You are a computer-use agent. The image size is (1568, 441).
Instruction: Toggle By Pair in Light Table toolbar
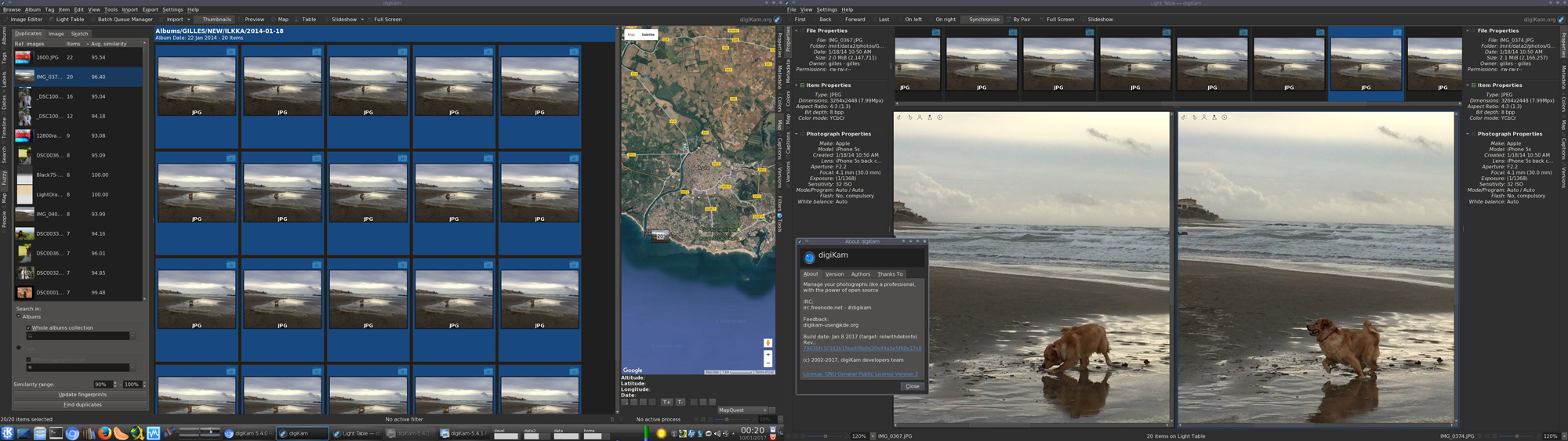pyautogui.click(x=1019, y=20)
